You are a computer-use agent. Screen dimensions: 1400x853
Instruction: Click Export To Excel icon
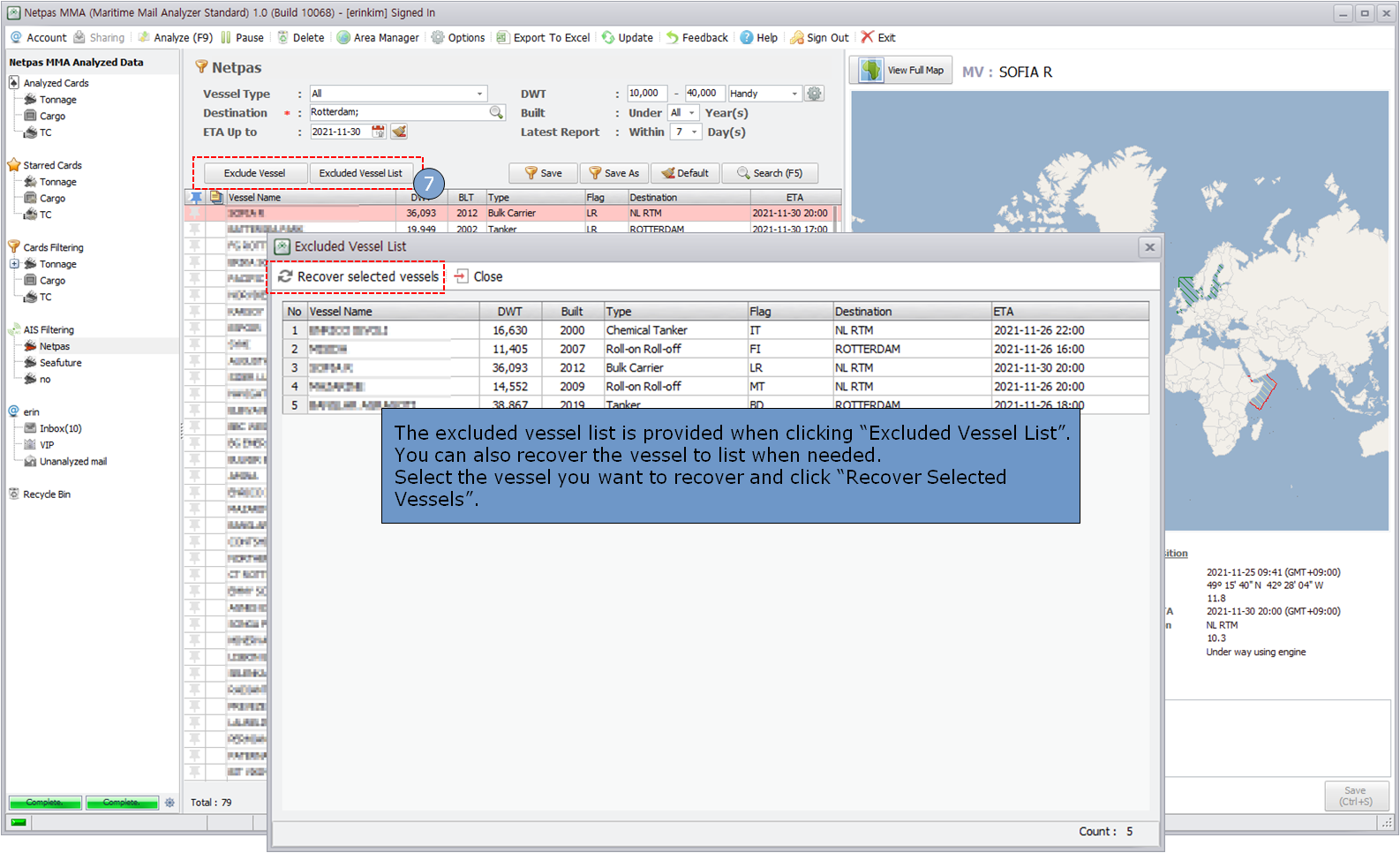[502, 38]
